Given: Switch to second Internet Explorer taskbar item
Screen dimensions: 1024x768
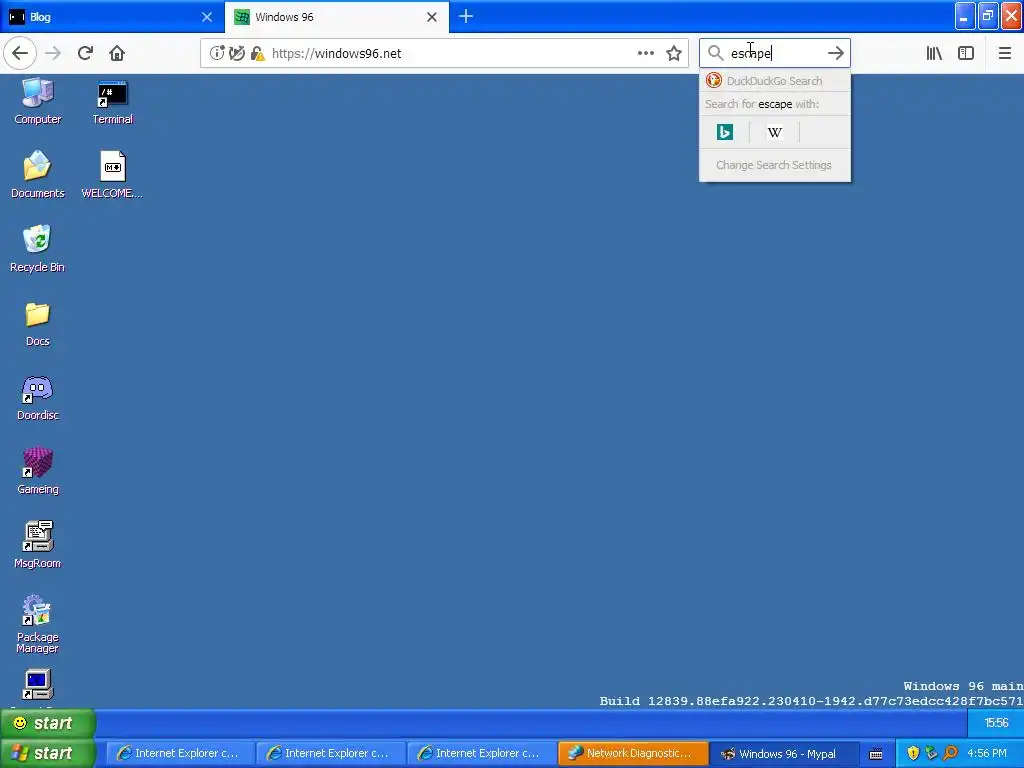Looking at the screenshot, I should tap(330, 754).
